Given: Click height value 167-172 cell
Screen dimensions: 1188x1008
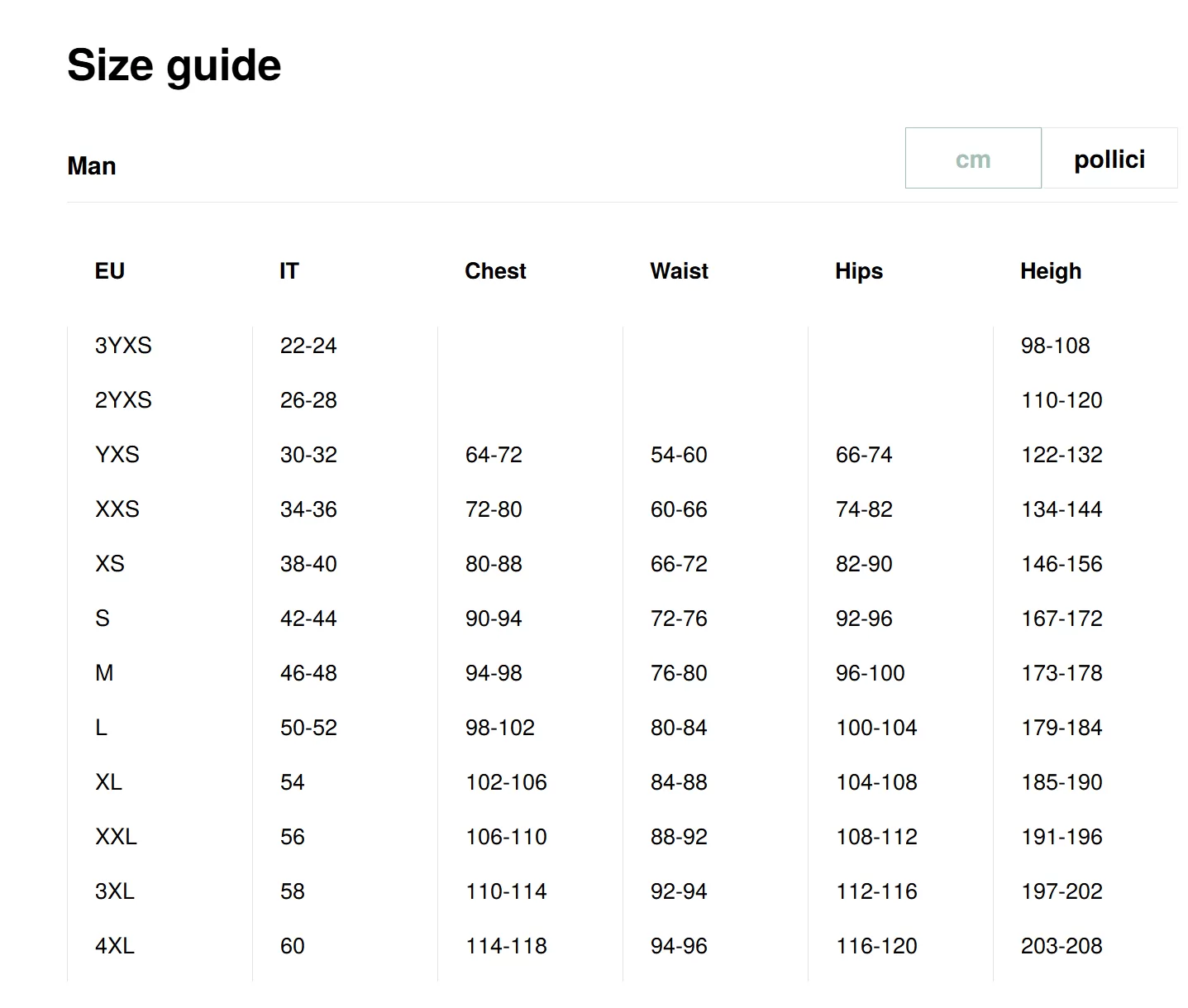Looking at the screenshot, I should pyautogui.click(x=1062, y=619).
